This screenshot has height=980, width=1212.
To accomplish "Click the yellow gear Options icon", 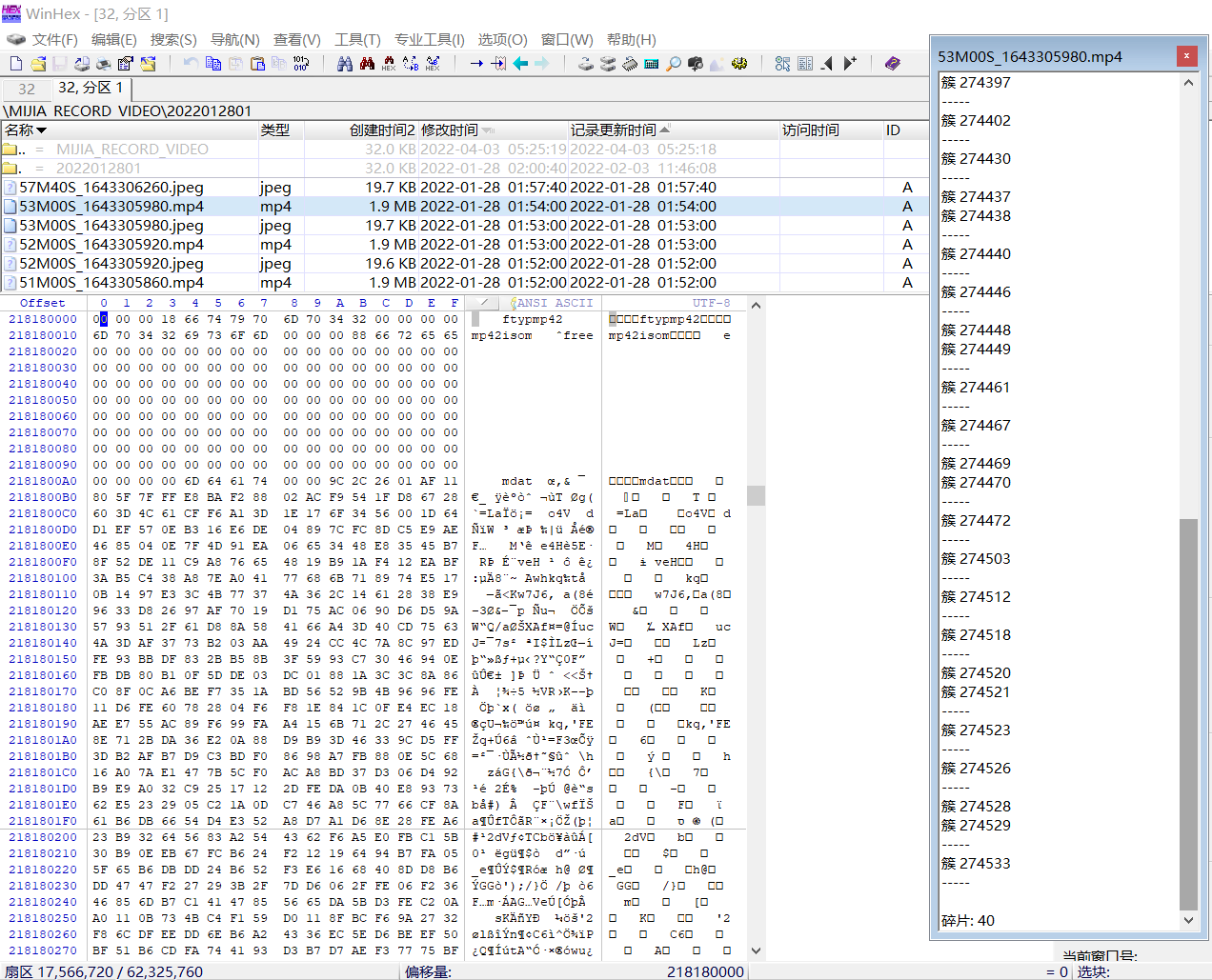I will tap(739, 64).
